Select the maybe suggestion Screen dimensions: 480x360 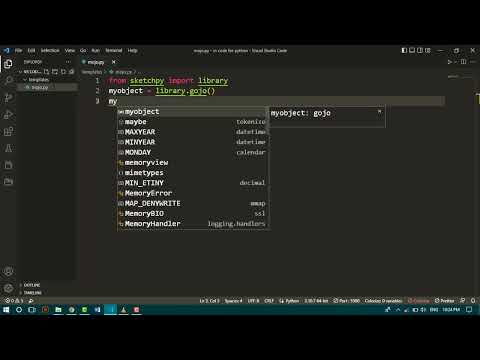(x=193, y=122)
